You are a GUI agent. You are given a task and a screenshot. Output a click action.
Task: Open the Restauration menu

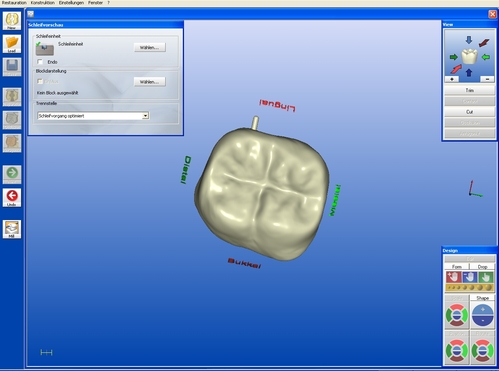pos(14,3)
